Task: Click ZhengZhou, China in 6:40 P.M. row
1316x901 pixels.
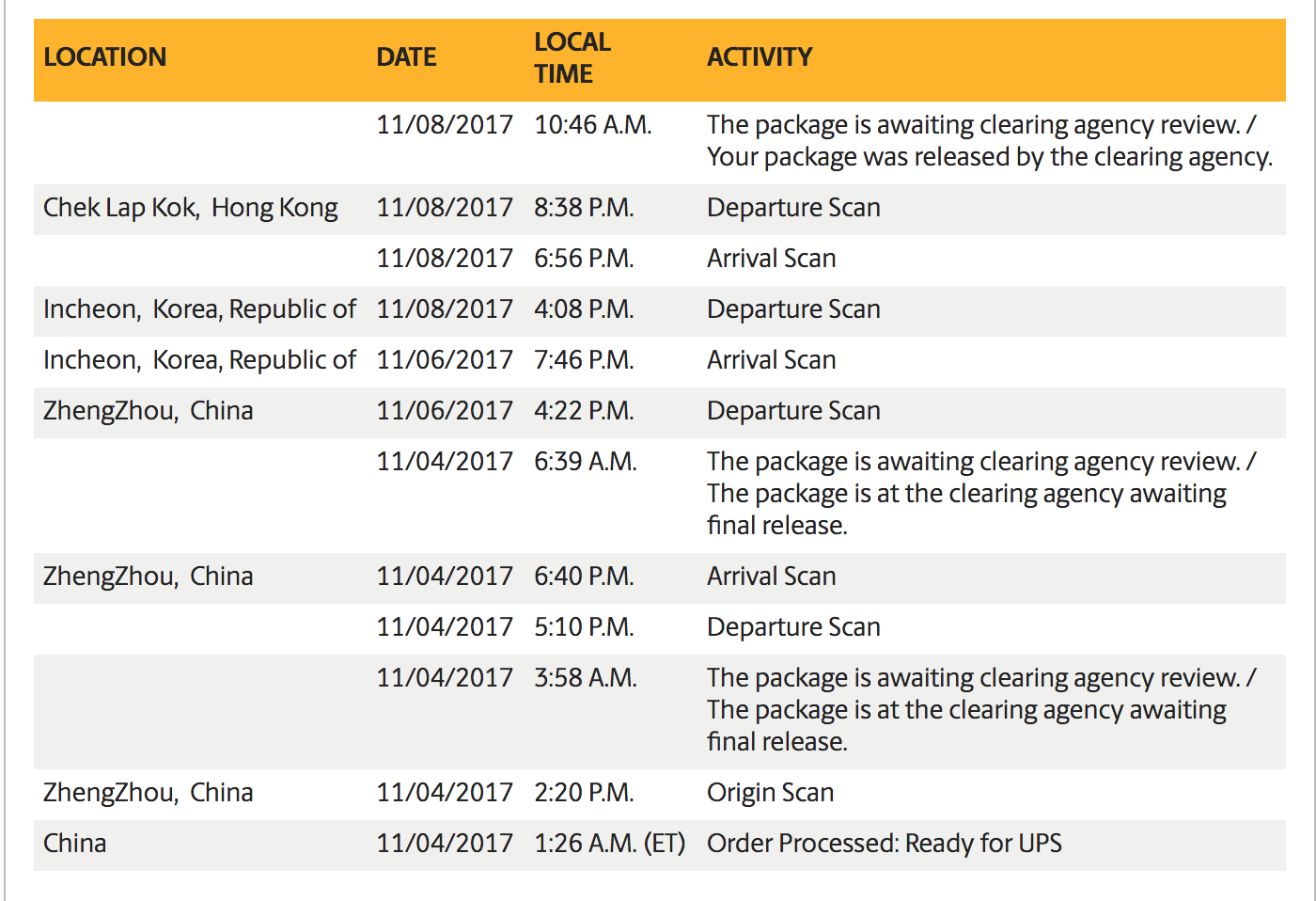Action: (x=149, y=577)
